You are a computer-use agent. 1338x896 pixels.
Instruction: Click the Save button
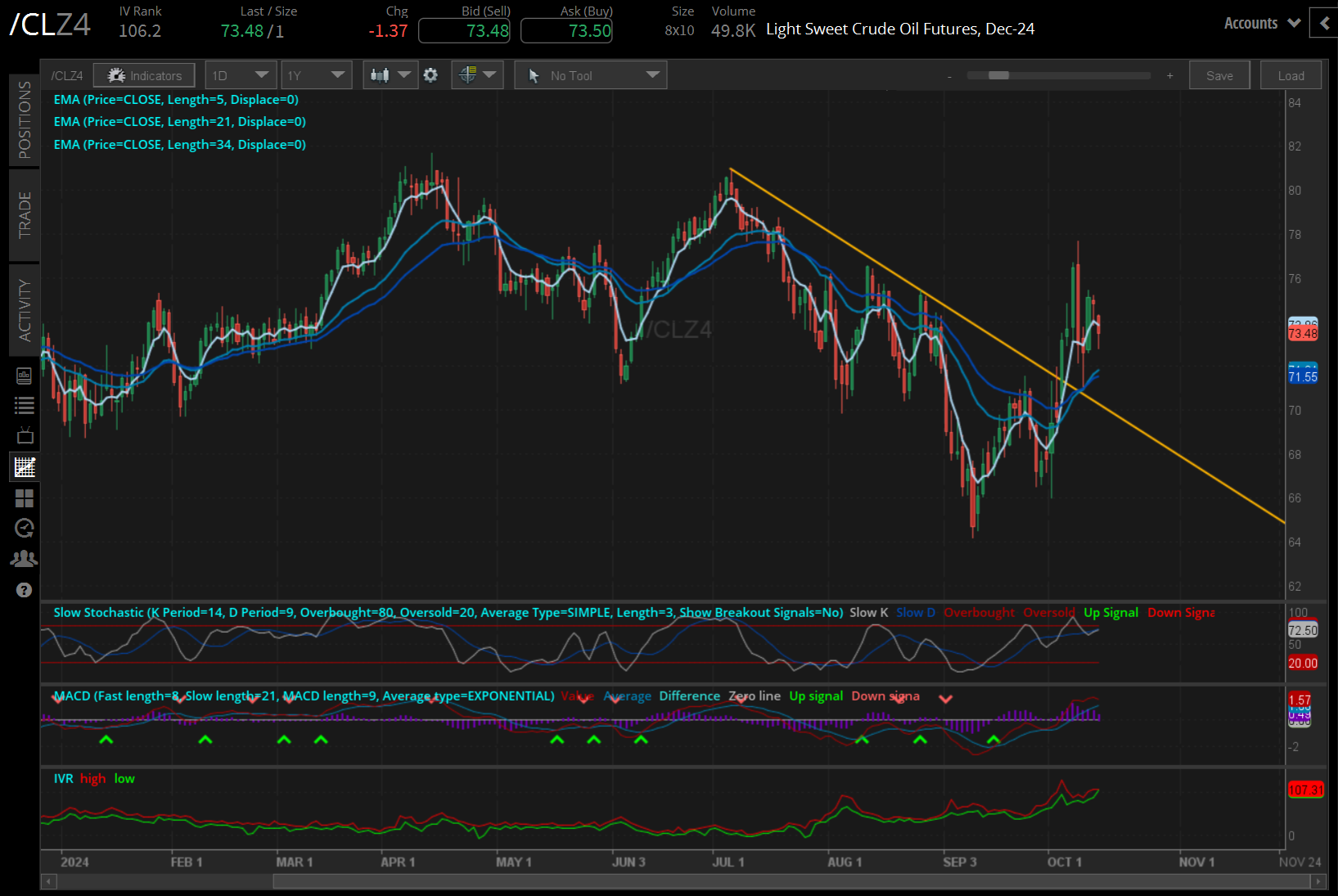pyautogui.click(x=1219, y=74)
